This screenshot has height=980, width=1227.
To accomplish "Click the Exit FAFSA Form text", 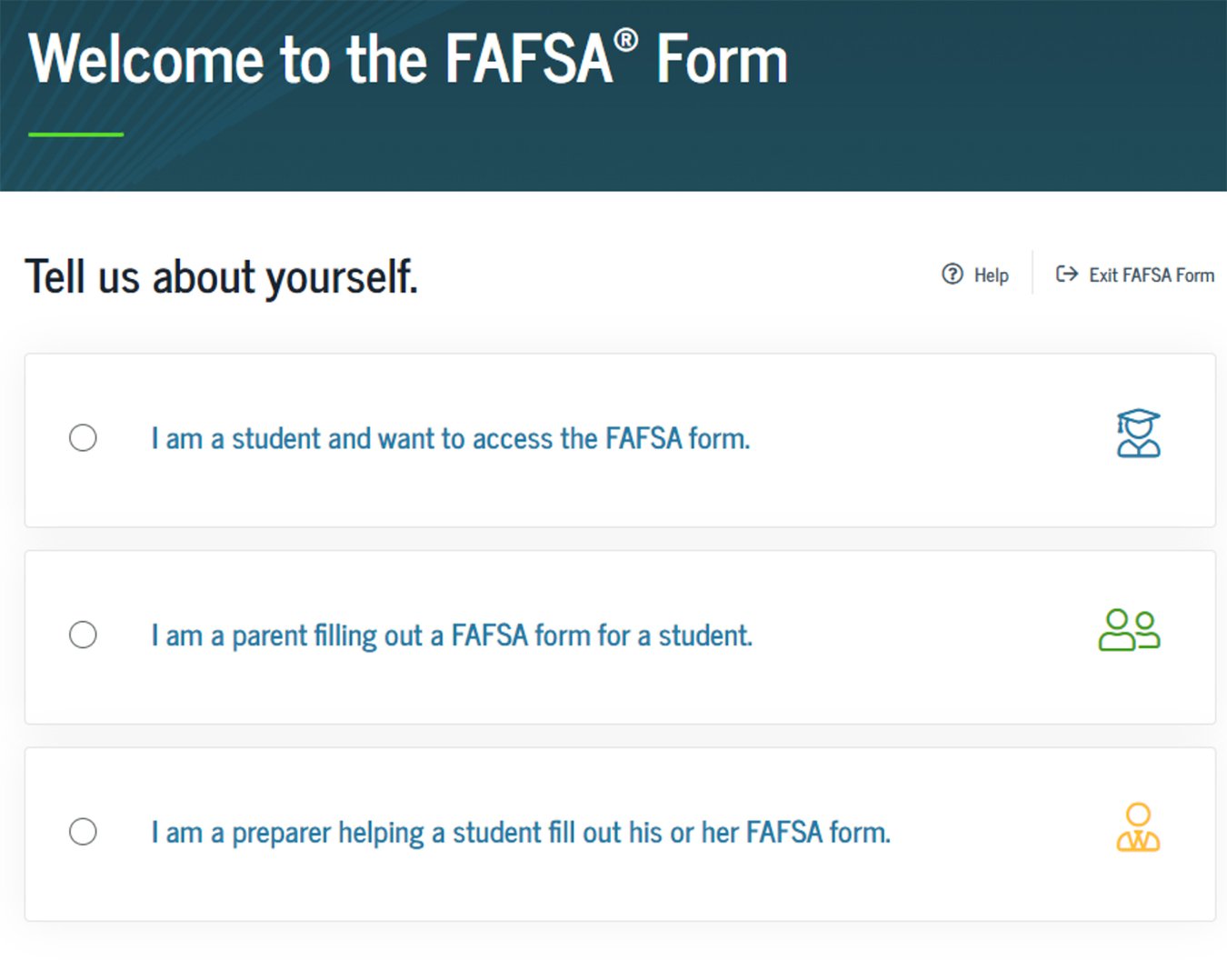I will click(1152, 275).
